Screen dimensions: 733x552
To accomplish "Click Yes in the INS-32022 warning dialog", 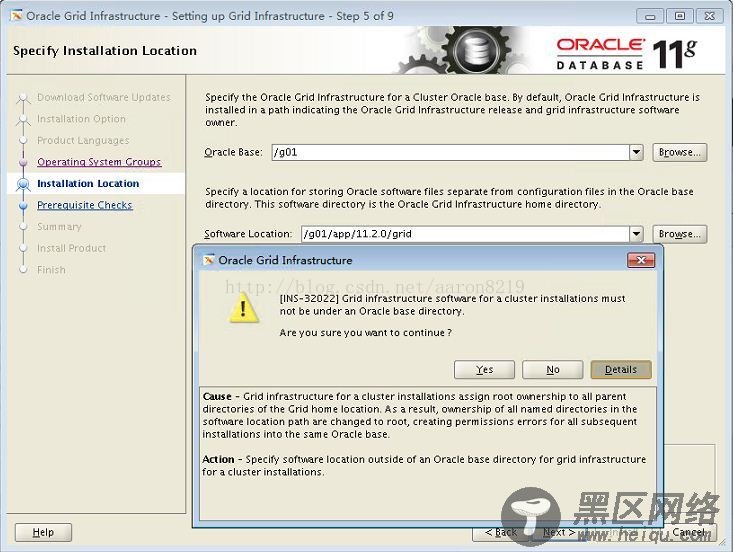I will pos(484,369).
